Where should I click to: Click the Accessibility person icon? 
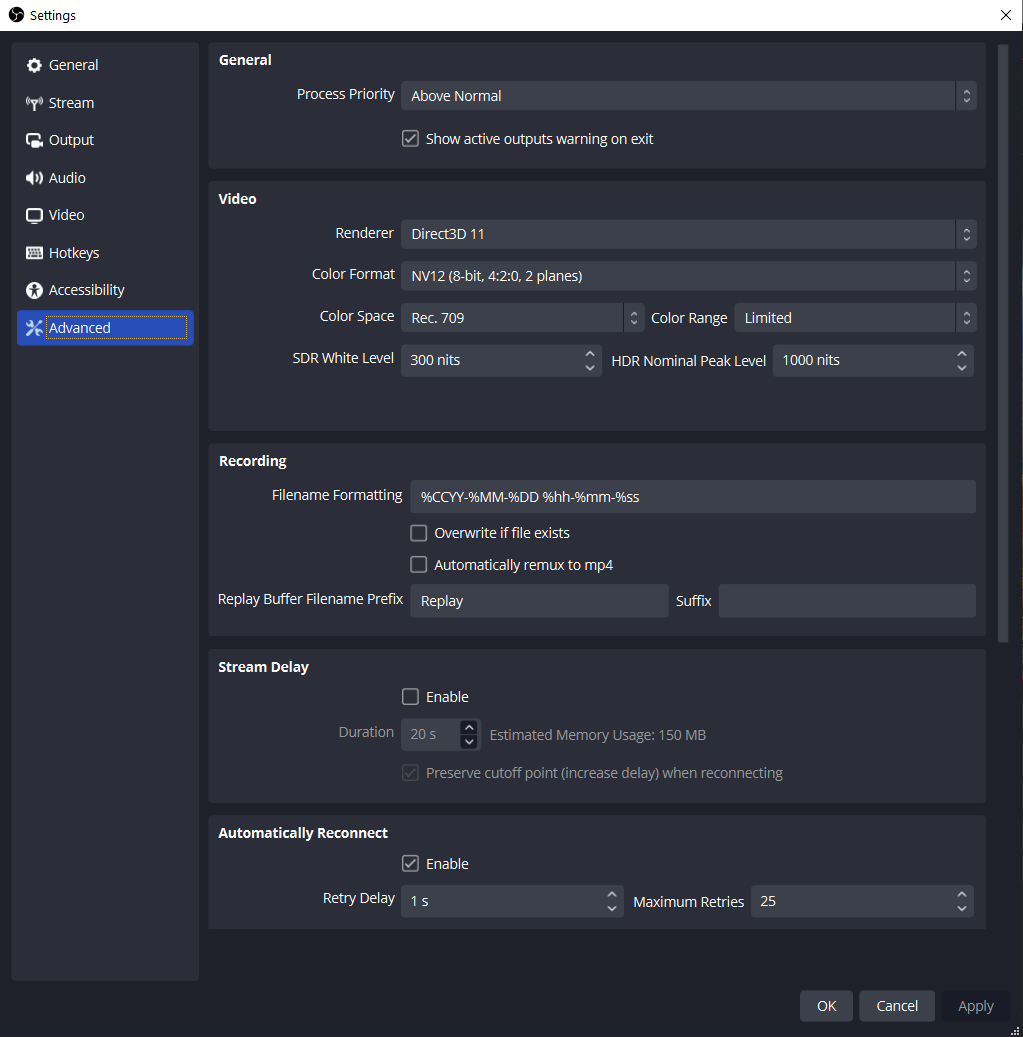[34, 290]
